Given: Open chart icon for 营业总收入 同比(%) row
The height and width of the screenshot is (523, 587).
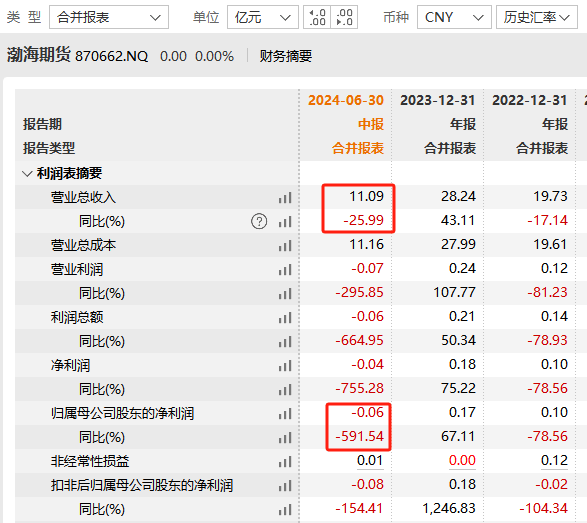Looking at the screenshot, I should pos(285,222).
